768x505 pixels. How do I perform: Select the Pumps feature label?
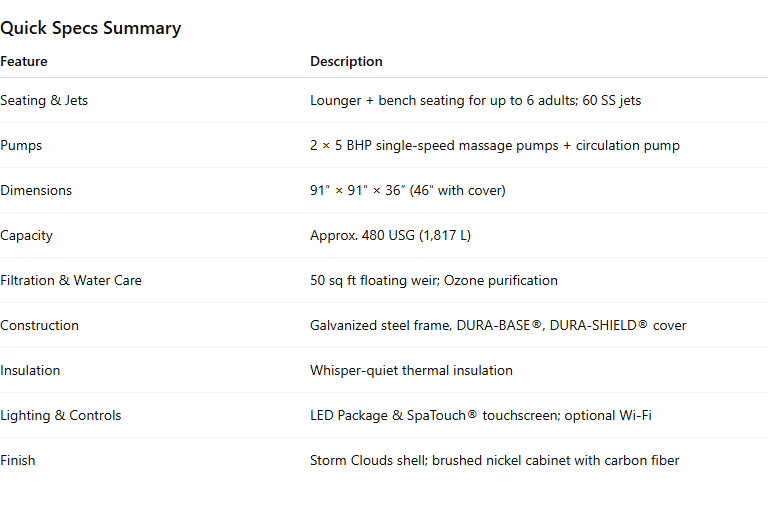21,145
